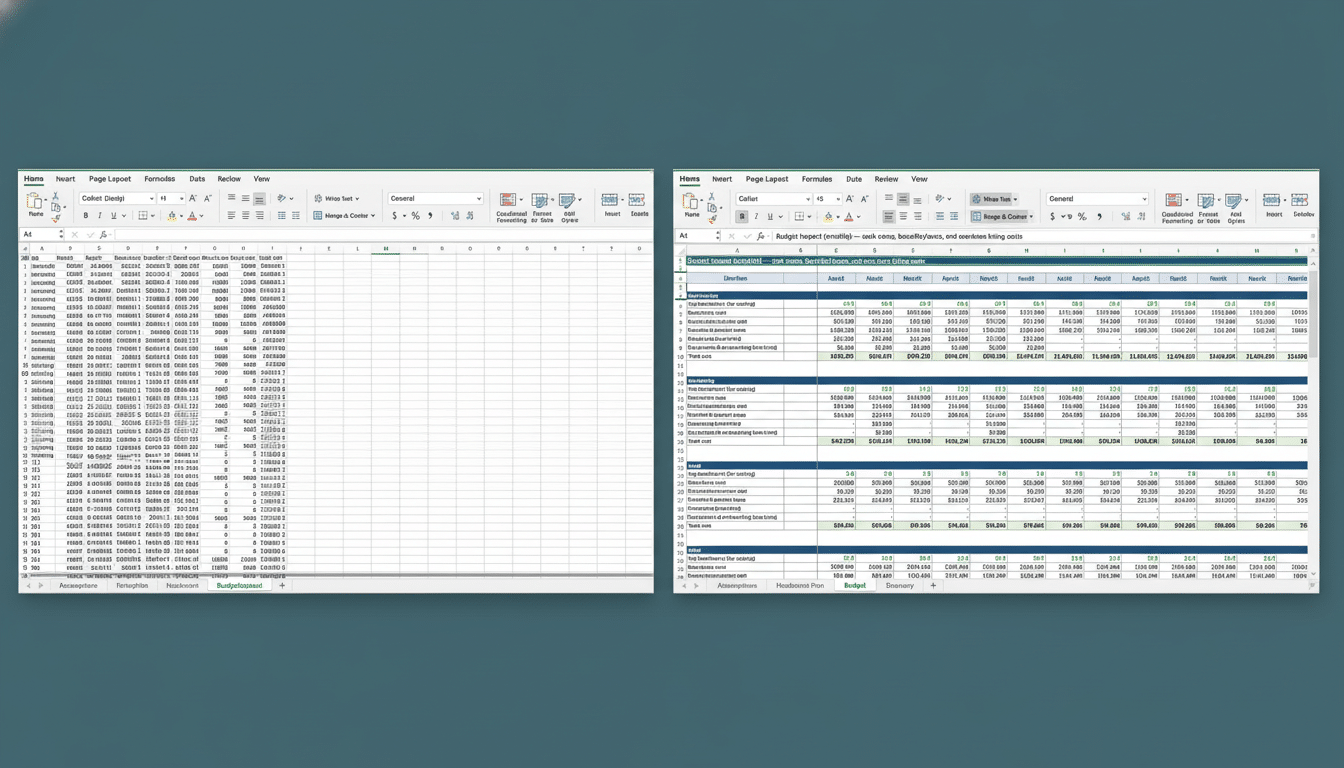Open the font name dropdown in left window
This screenshot has height=768, width=1344.
[151, 199]
